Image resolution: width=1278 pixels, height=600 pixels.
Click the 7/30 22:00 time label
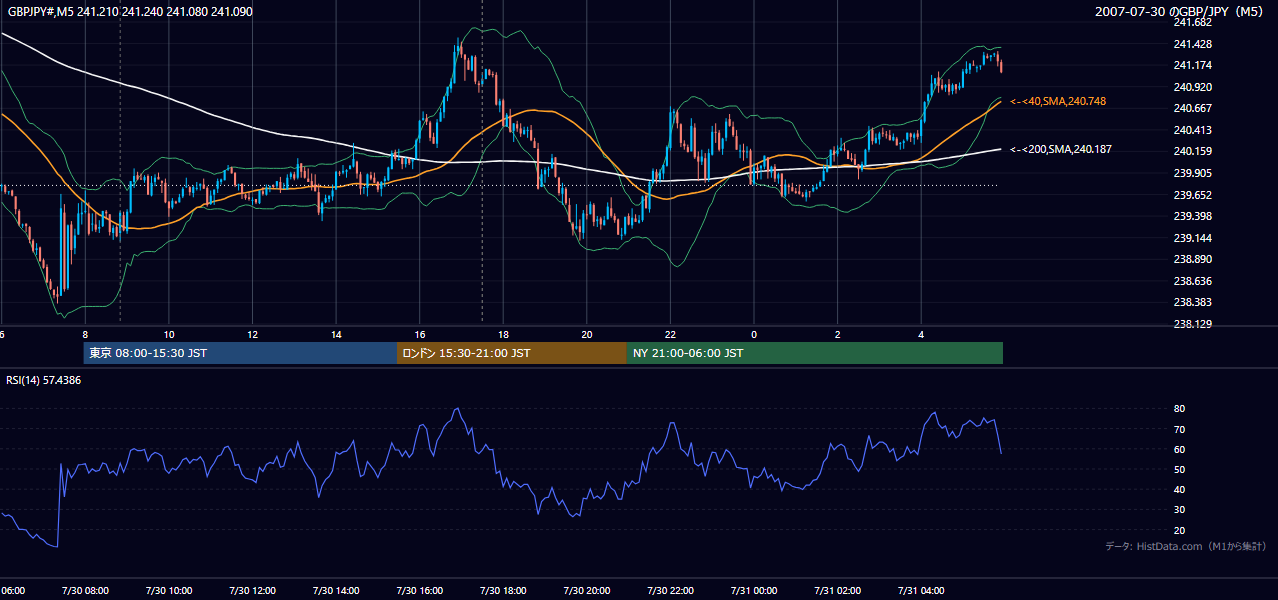(x=670, y=591)
